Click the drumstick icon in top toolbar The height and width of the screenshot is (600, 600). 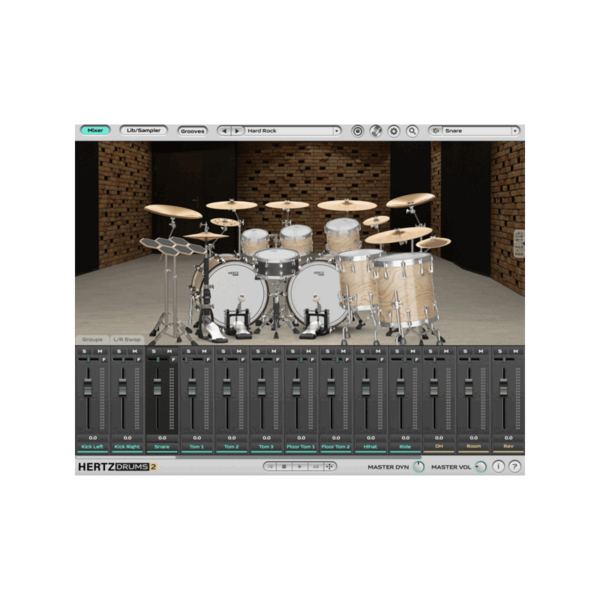(375, 131)
